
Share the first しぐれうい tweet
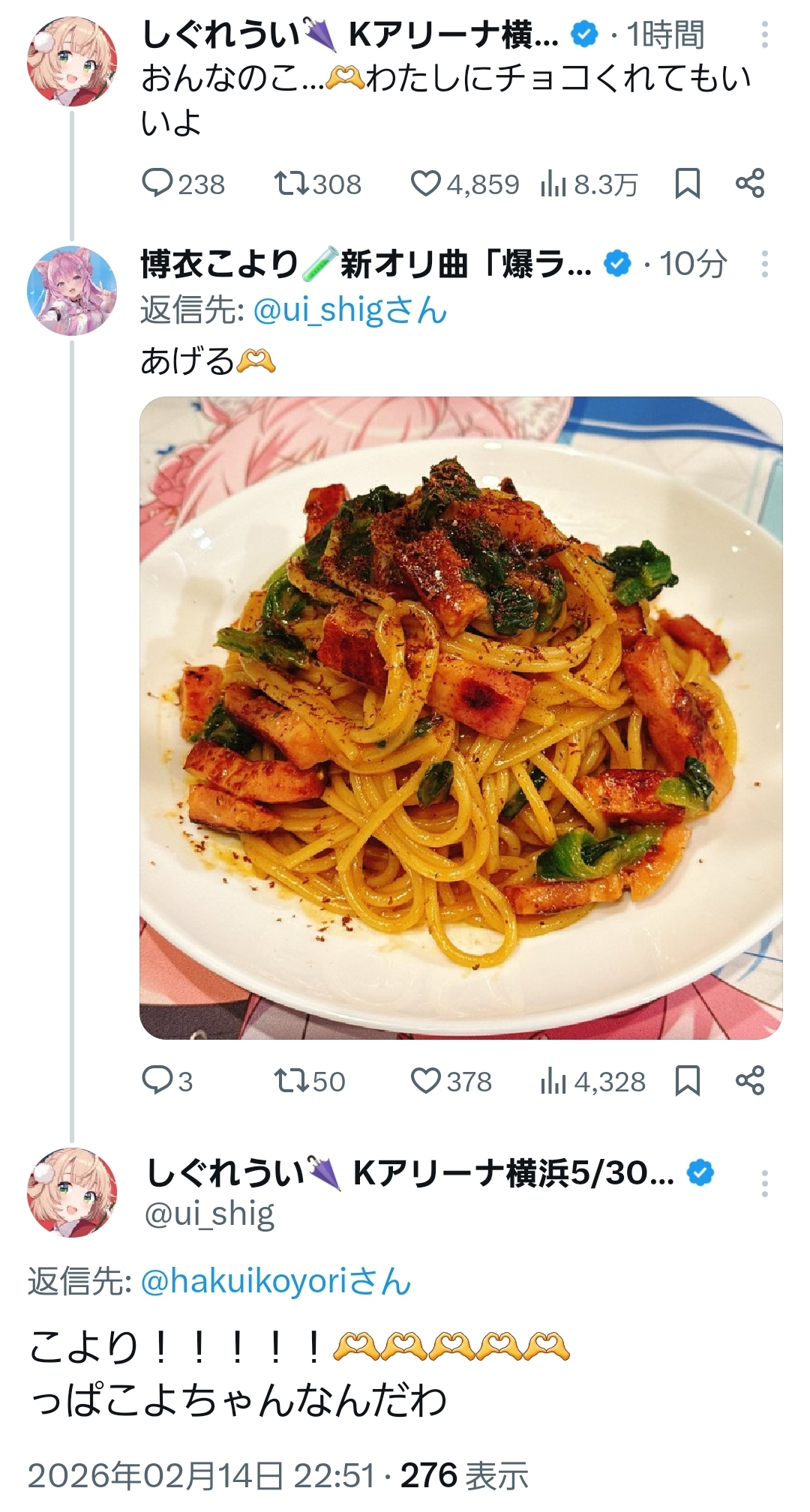pos(749,184)
